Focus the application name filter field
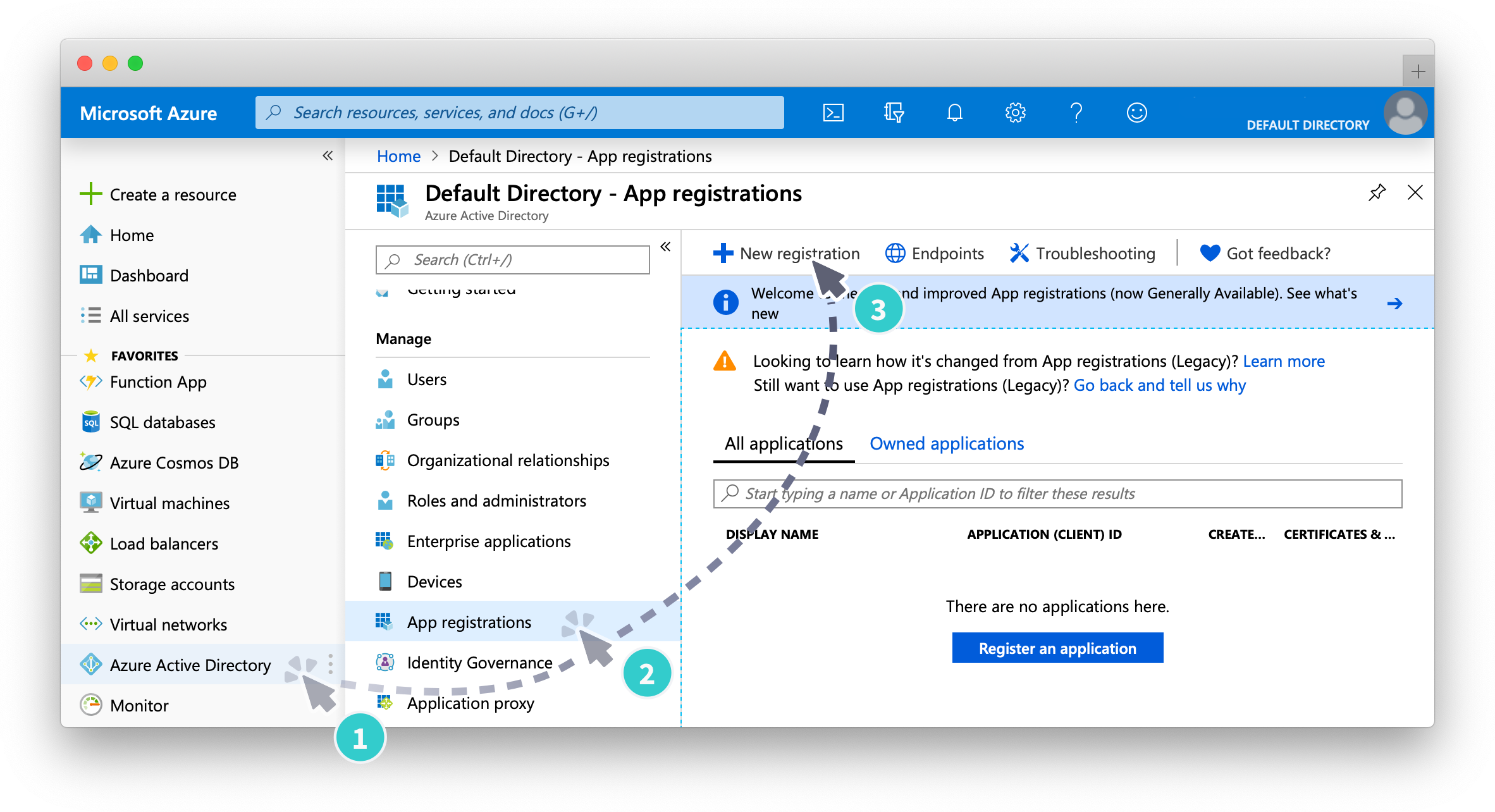The width and height of the screenshot is (1495, 812). click(1057, 494)
